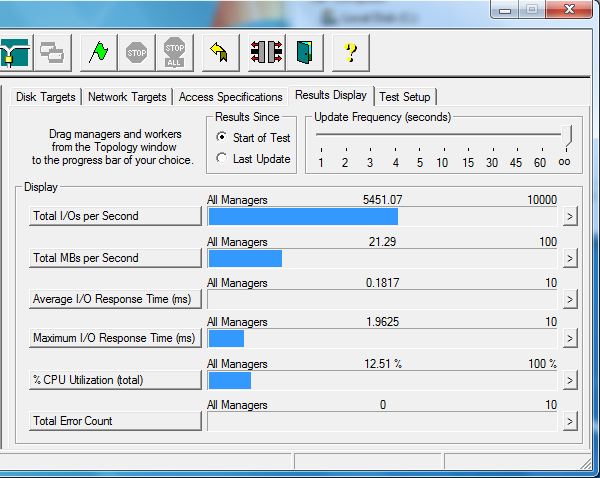Click the 1.9625 maximum response value
The width and height of the screenshot is (600, 478).
[x=382, y=322]
